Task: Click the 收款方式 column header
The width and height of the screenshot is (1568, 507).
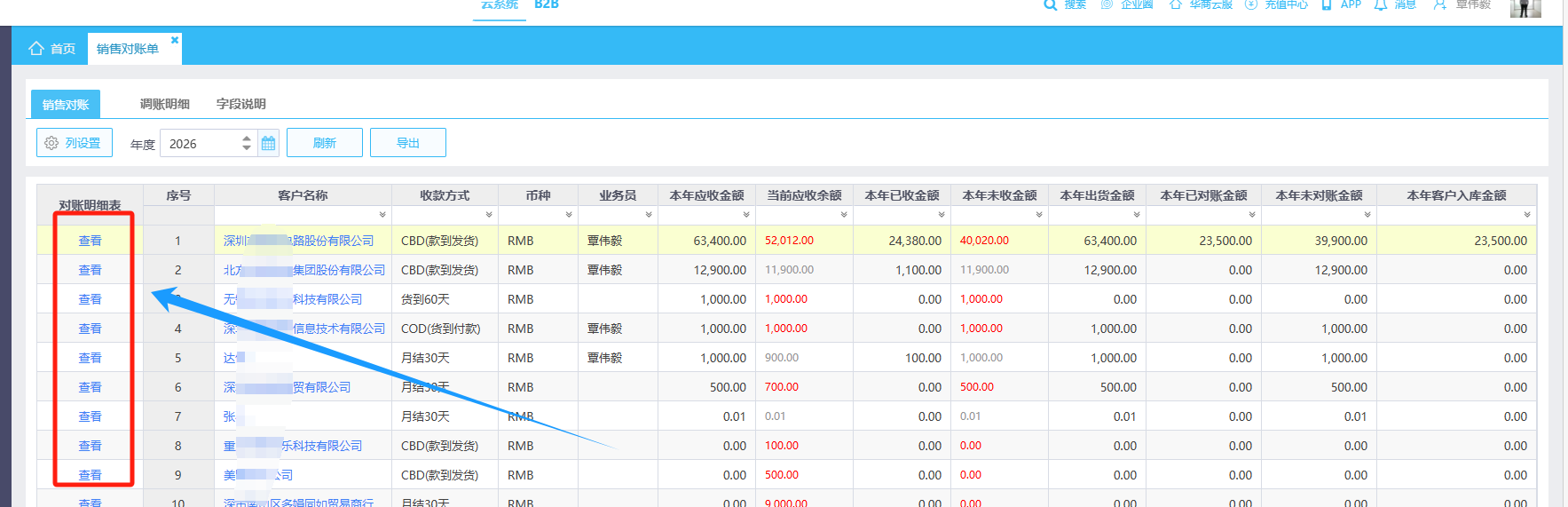Action: (445, 195)
